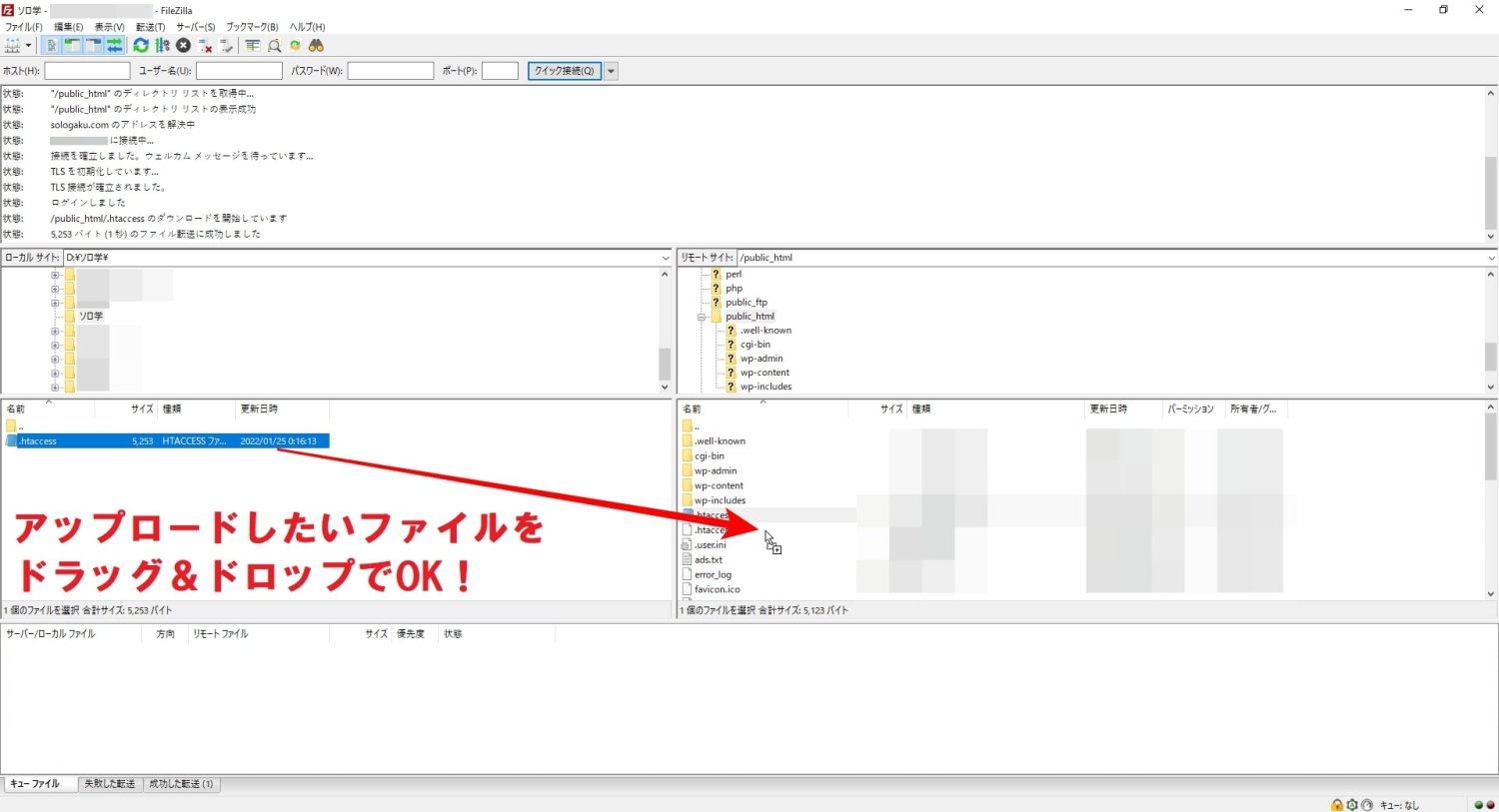Open the Site Manager icon

[x=12, y=46]
